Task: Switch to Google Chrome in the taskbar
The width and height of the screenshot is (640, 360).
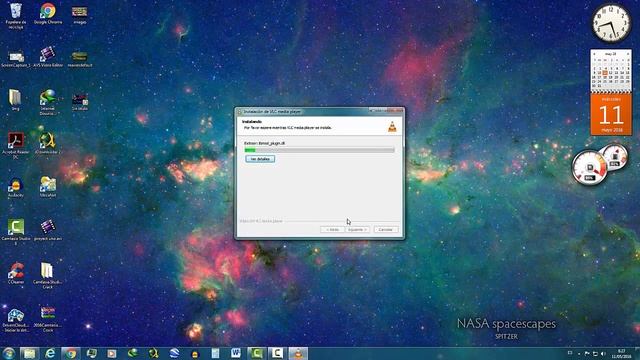Action: [x=71, y=353]
